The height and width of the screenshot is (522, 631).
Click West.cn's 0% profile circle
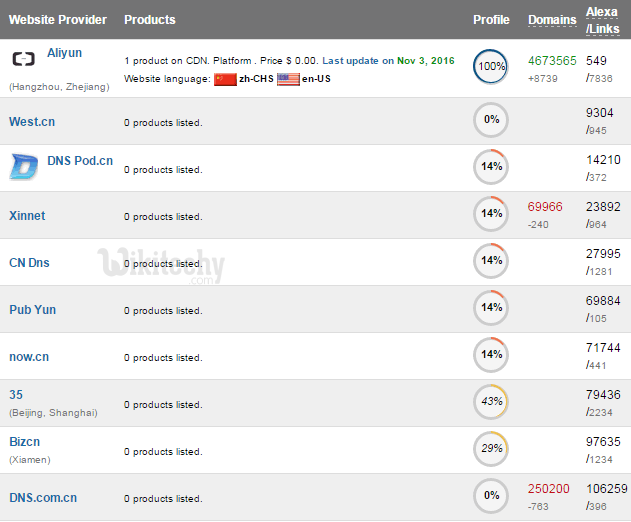(x=491, y=120)
